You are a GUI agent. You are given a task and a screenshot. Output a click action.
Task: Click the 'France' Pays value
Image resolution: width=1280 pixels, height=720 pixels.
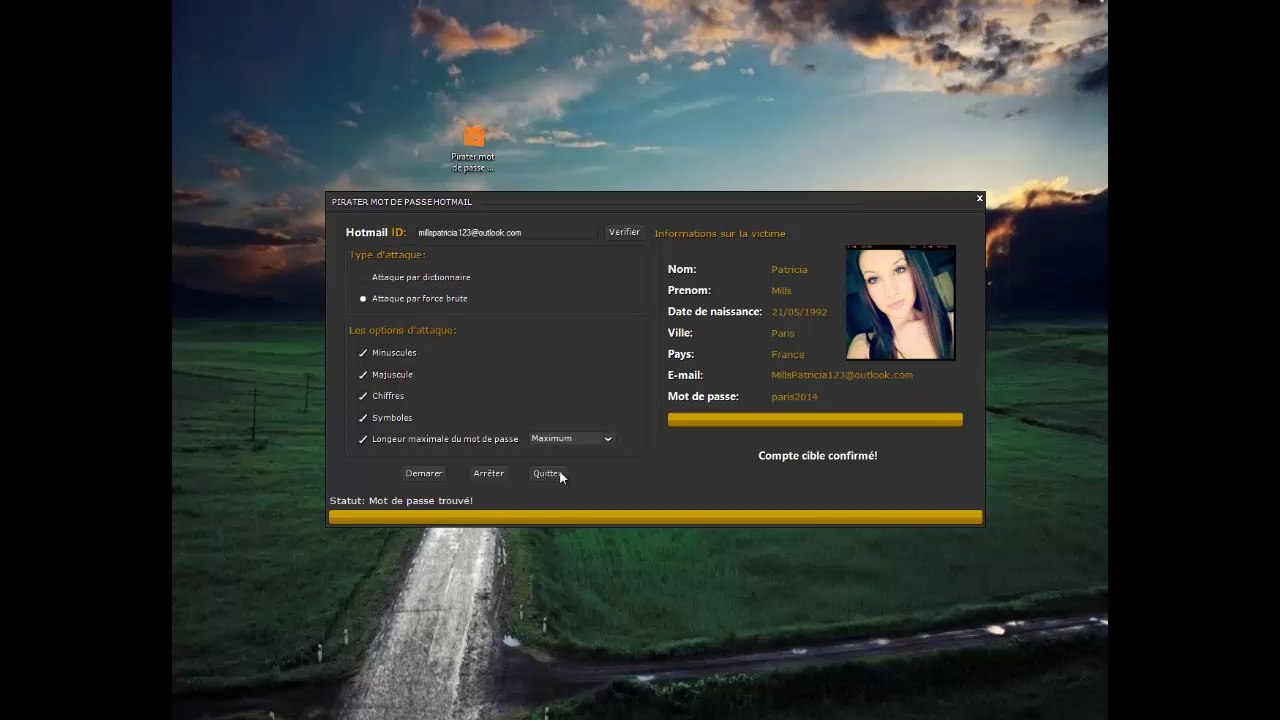[788, 355]
